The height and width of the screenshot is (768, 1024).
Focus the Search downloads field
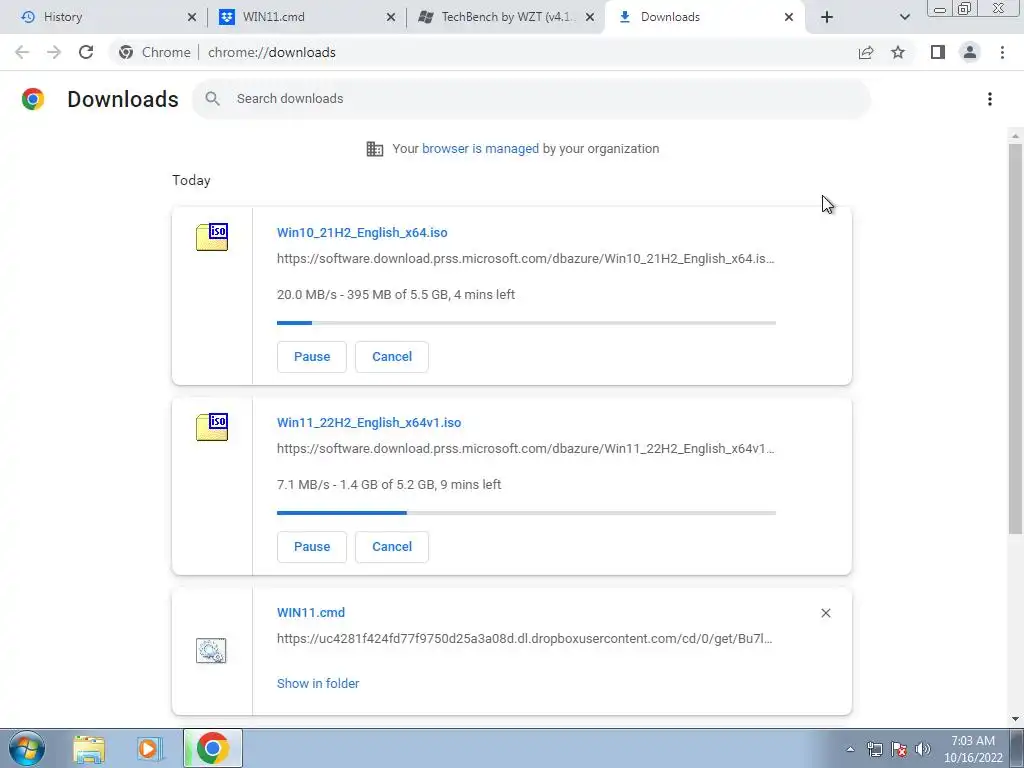pyautogui.click(x=532, y=99)
